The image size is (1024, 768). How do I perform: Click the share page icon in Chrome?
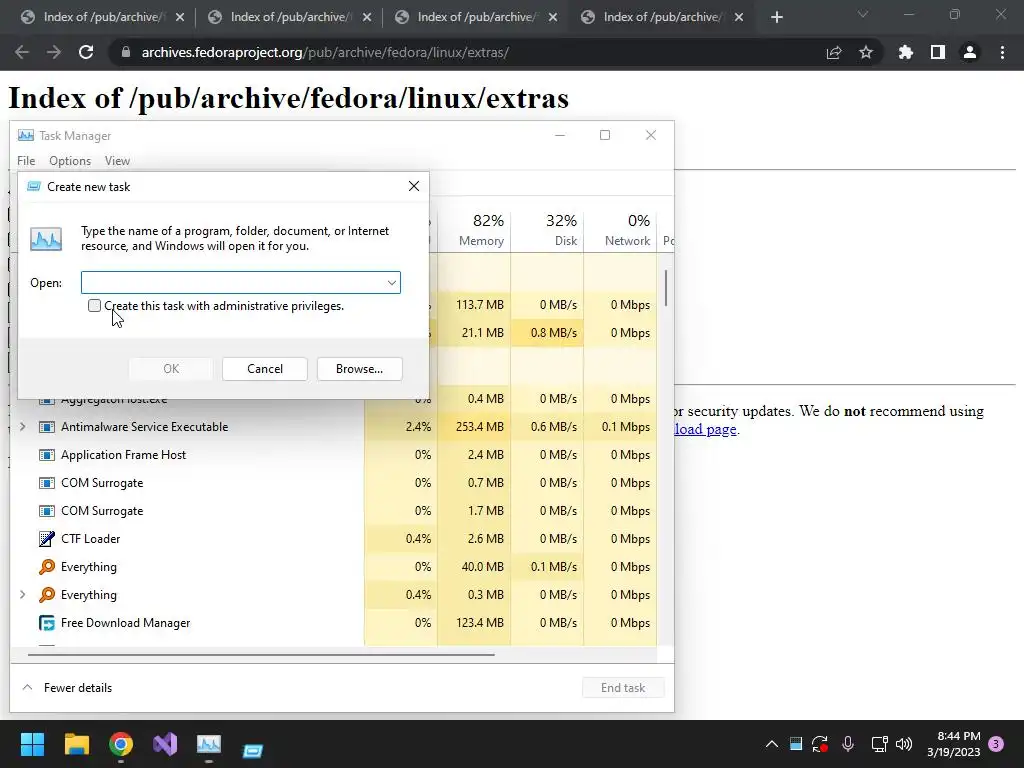pos(834,52)
